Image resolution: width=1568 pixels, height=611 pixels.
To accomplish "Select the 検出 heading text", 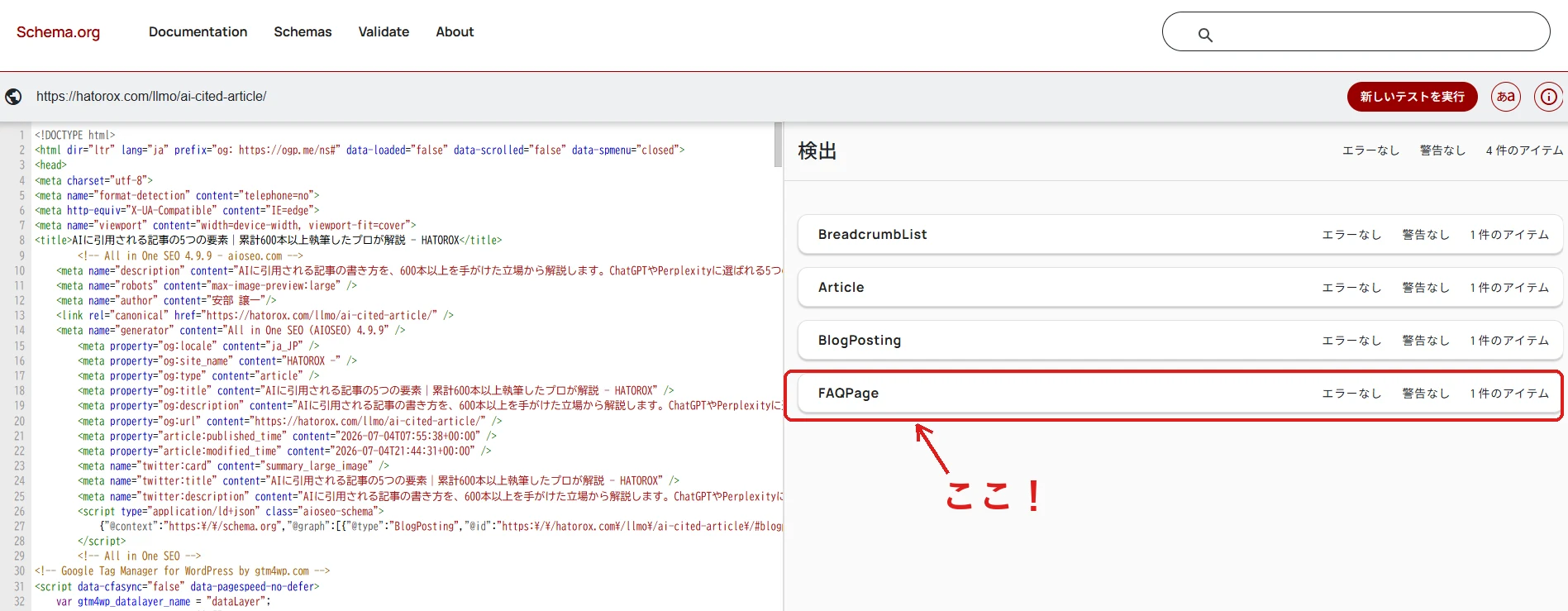I will pos(817,151).
